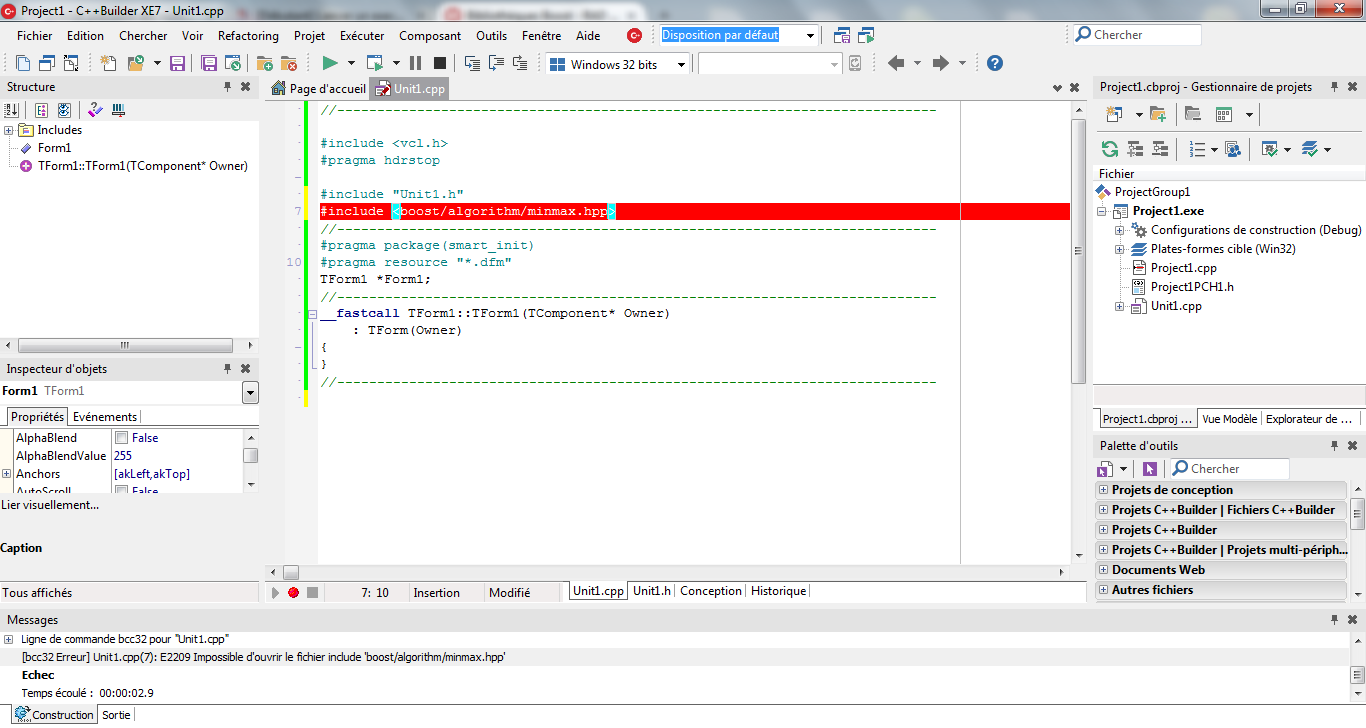This screenshot has width=1366, height=728.
Task: Open the Windows 32 bits platform dropdown
Action: point(681,64)
